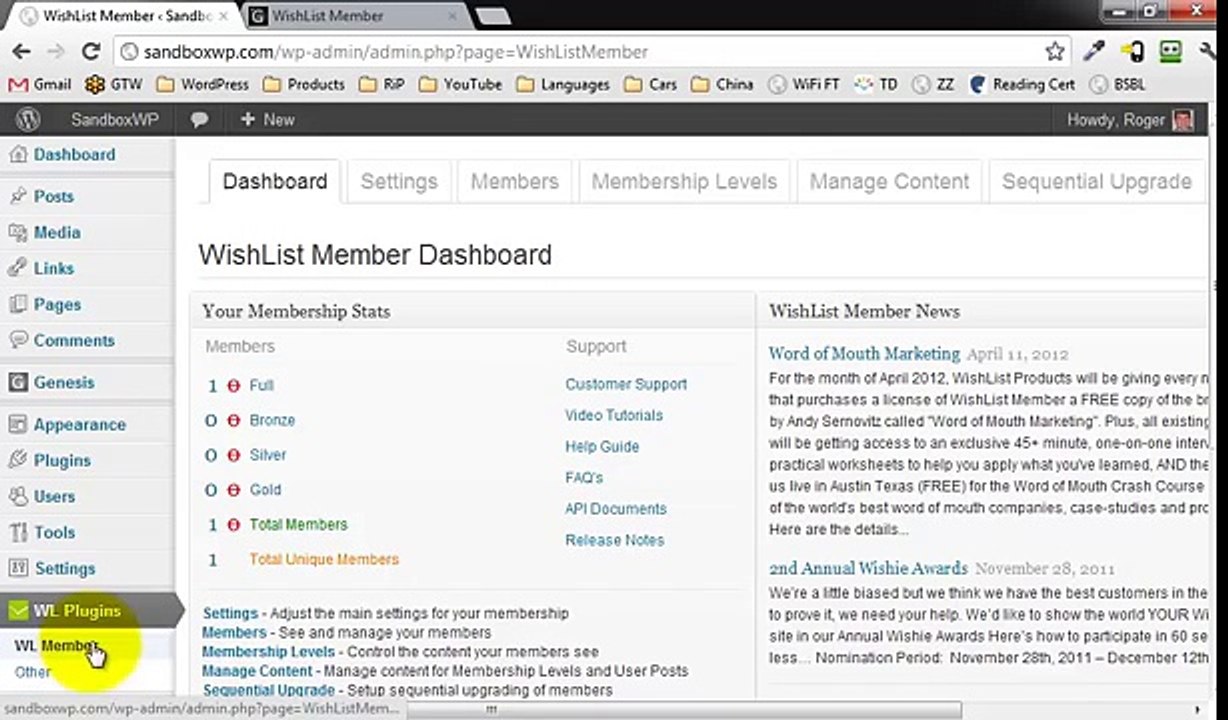Open the China bookmarks folder

tap(722, 85)
